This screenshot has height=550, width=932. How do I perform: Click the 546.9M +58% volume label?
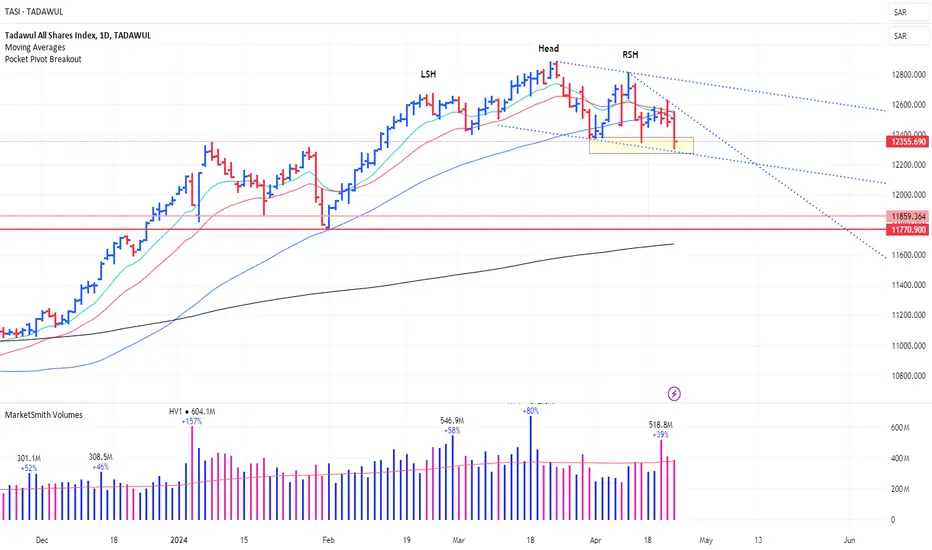(x=452, y=426)
